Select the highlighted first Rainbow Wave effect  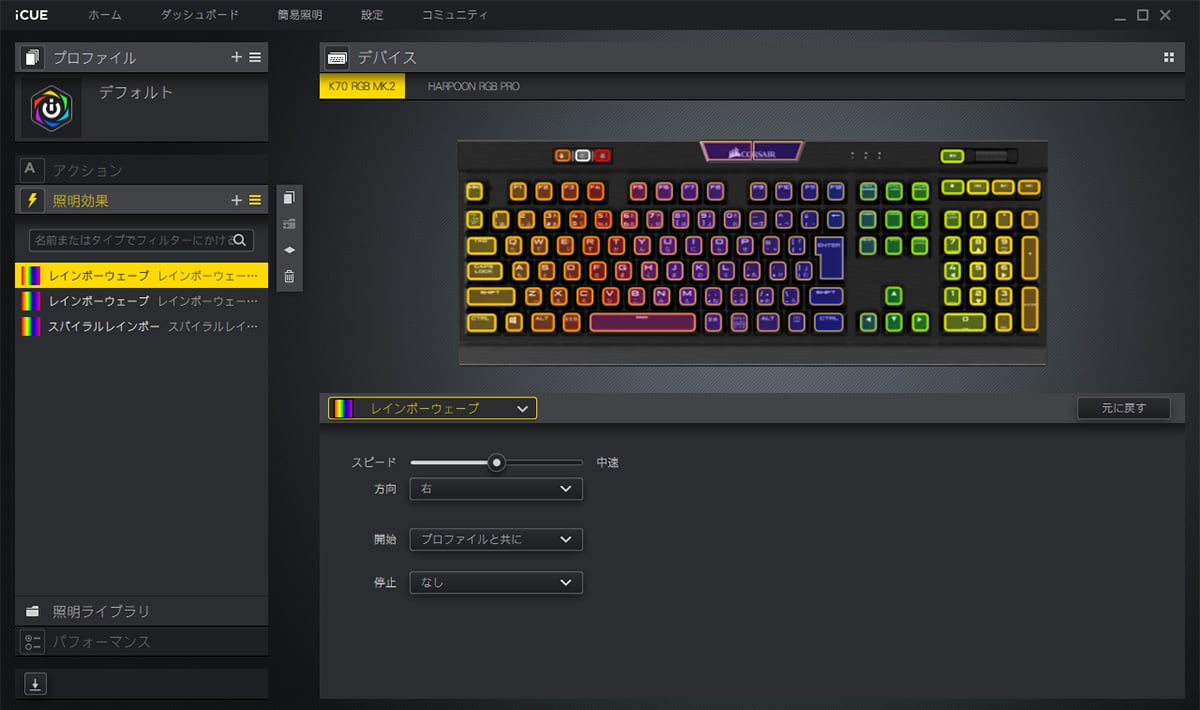point(141,275)
